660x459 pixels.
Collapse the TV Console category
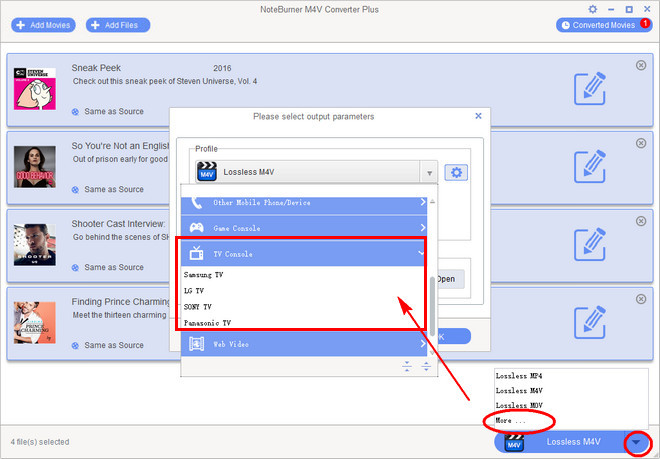click(x=304, y=254)
